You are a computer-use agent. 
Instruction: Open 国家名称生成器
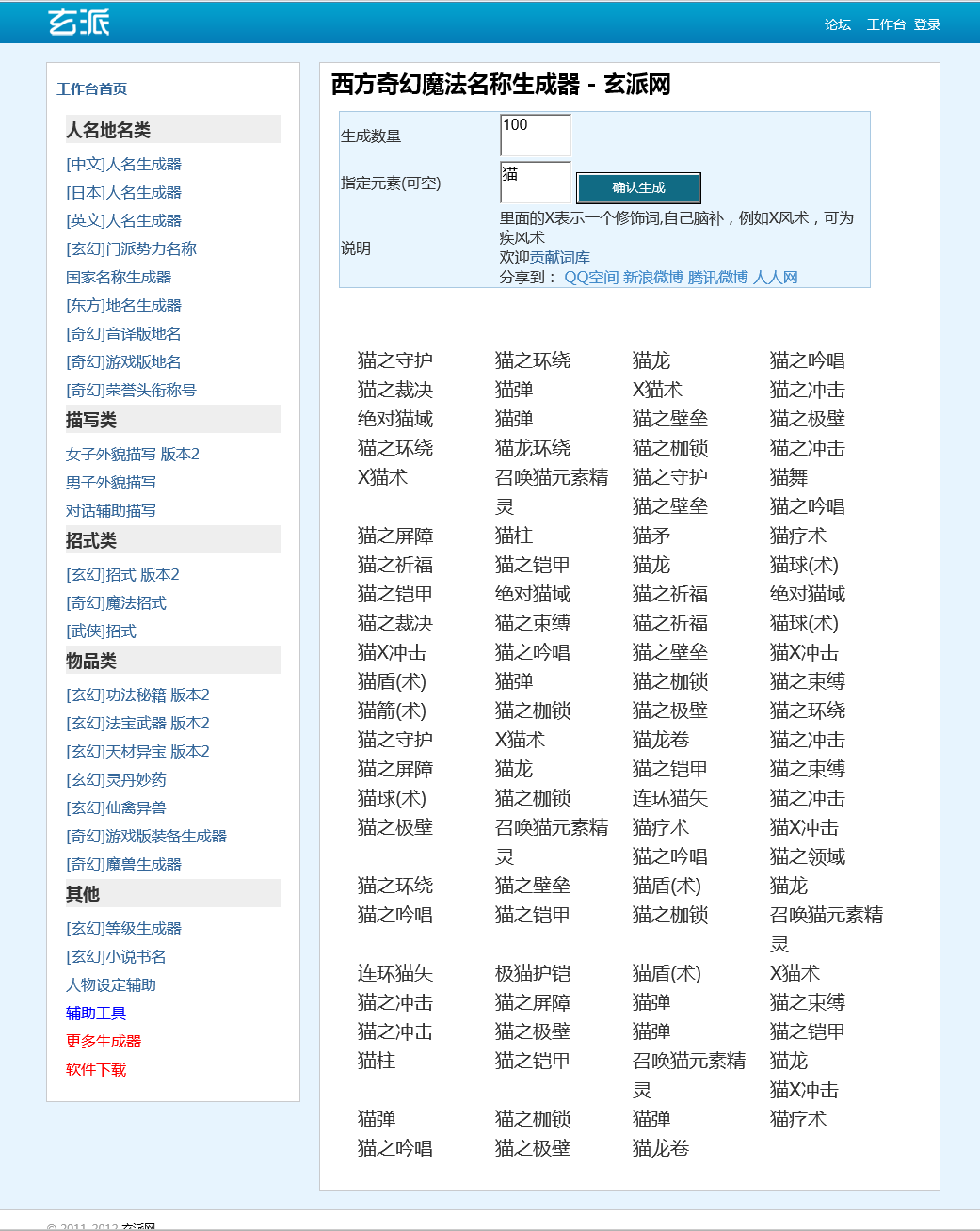point(119,277)
